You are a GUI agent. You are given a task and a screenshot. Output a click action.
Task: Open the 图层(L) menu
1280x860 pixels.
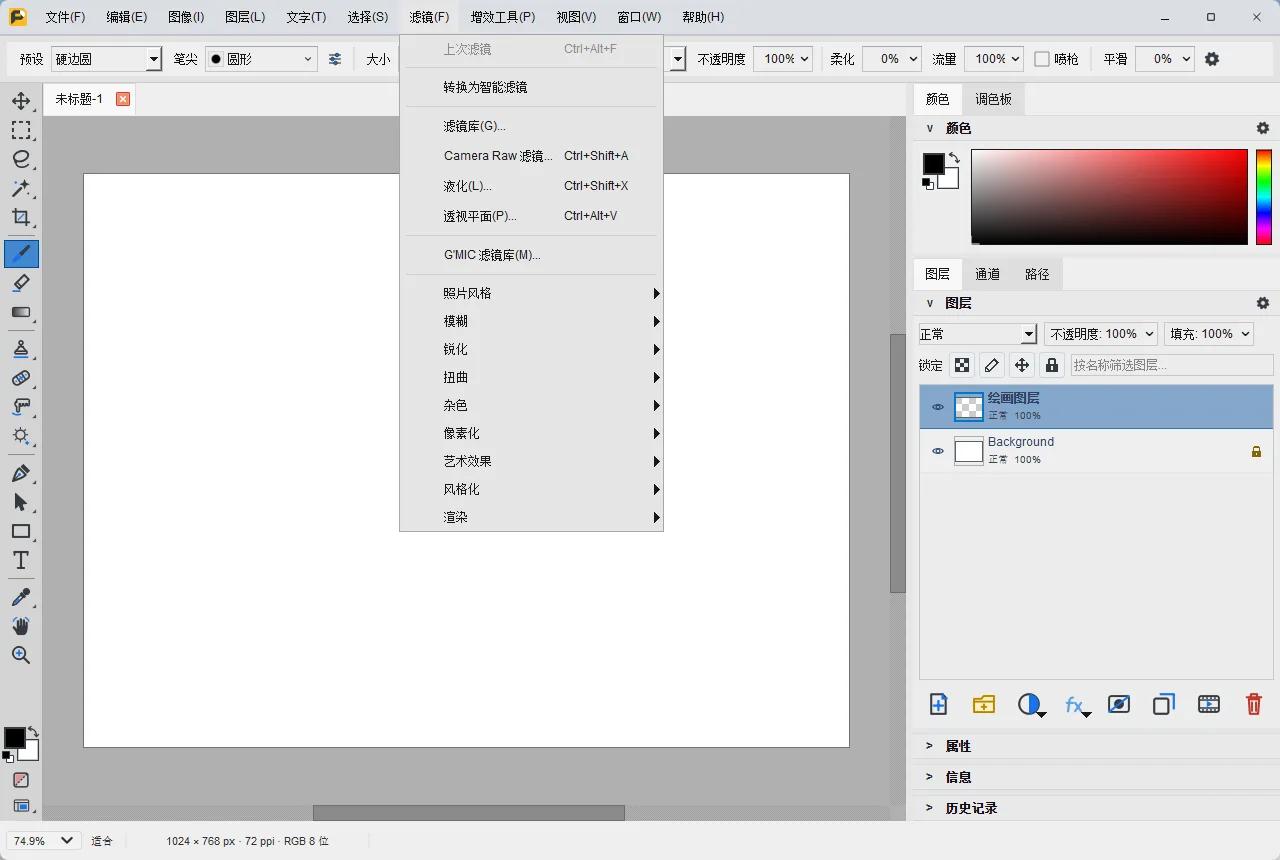pos(245,17)
